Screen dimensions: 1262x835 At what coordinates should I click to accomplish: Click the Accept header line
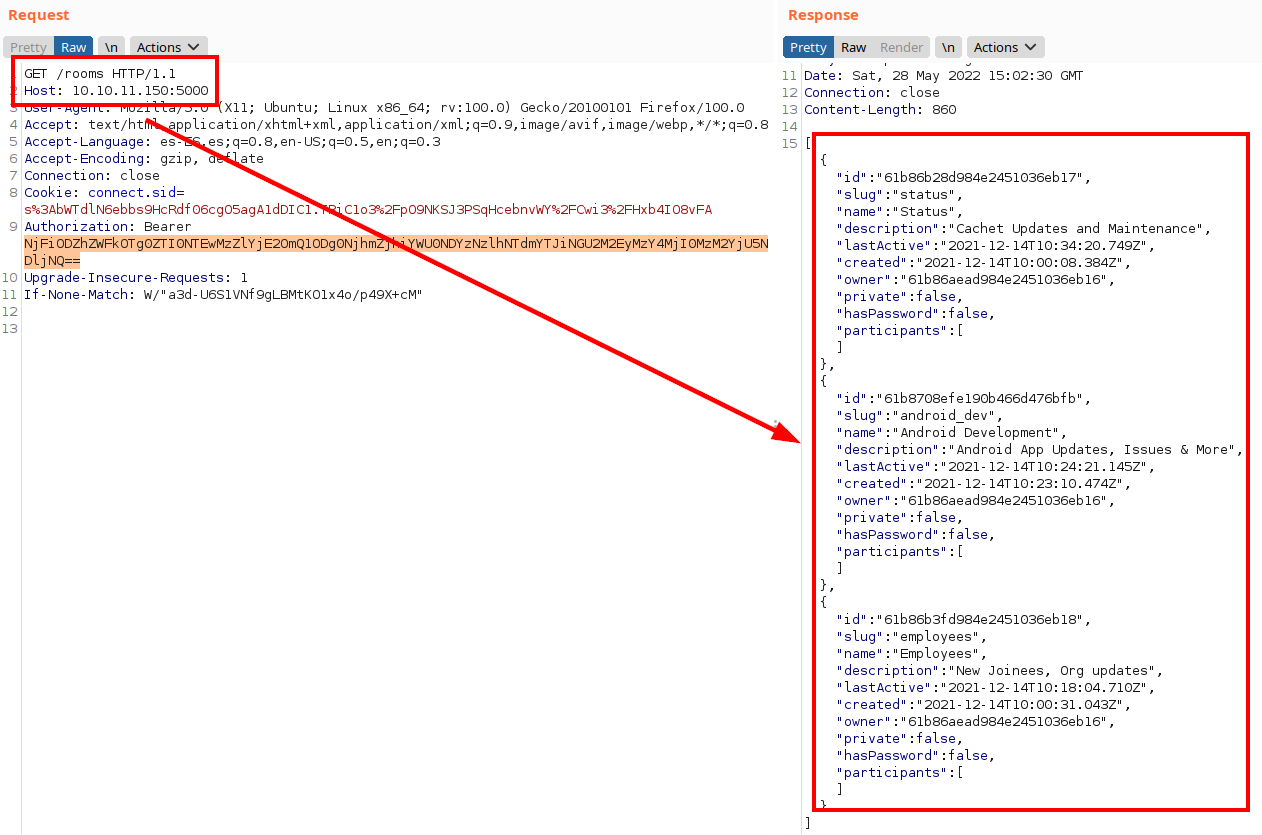click(396, 125)
